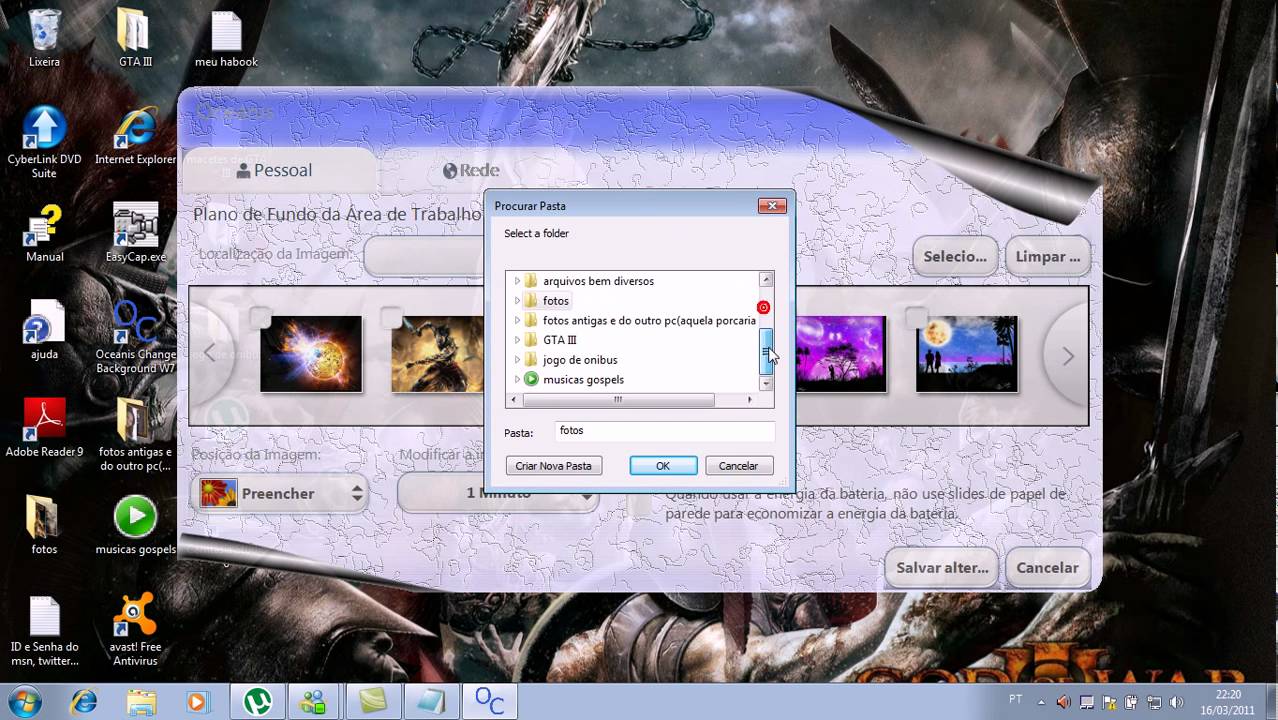
Task: Click the folder tree horizontal scrollbar thumb
Action: pyautogui.click(x=618, y=400)
